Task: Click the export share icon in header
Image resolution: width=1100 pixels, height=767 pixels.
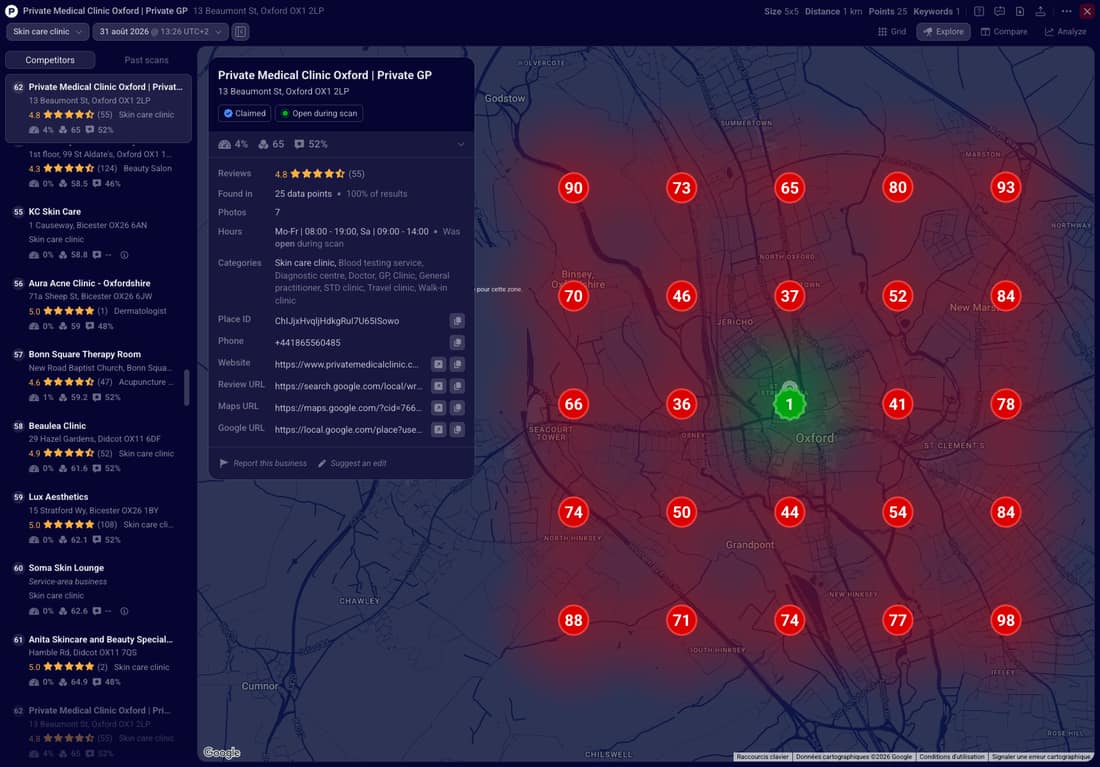Action: pyautogui.click(x=1040, y=11)
